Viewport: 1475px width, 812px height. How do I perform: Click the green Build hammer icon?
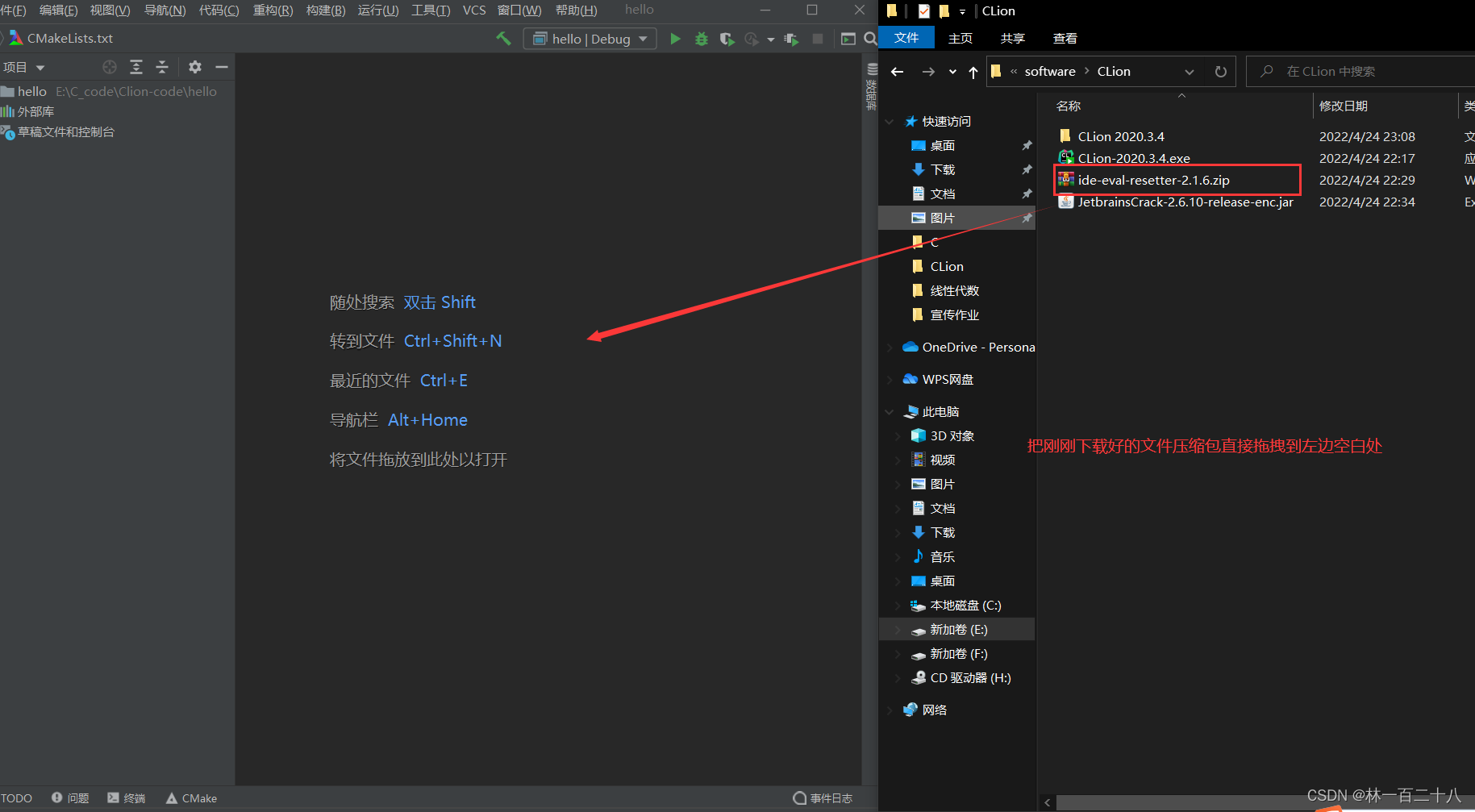click(503, 38)
